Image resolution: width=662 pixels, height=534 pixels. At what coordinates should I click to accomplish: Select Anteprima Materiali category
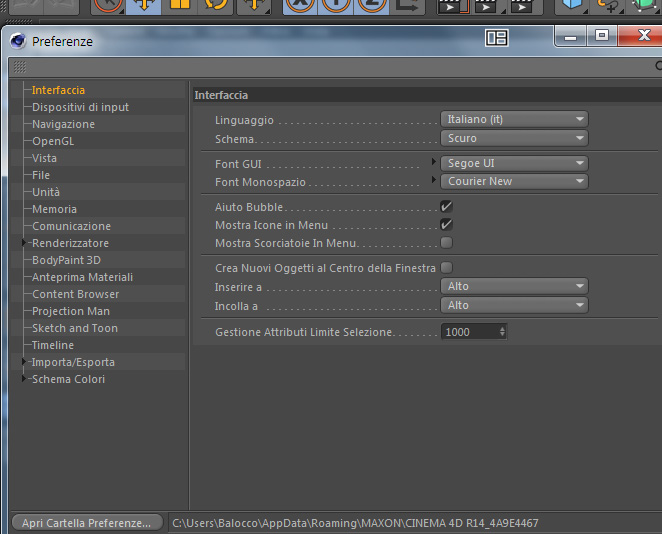pyautogui.click(x=82, y=277)
